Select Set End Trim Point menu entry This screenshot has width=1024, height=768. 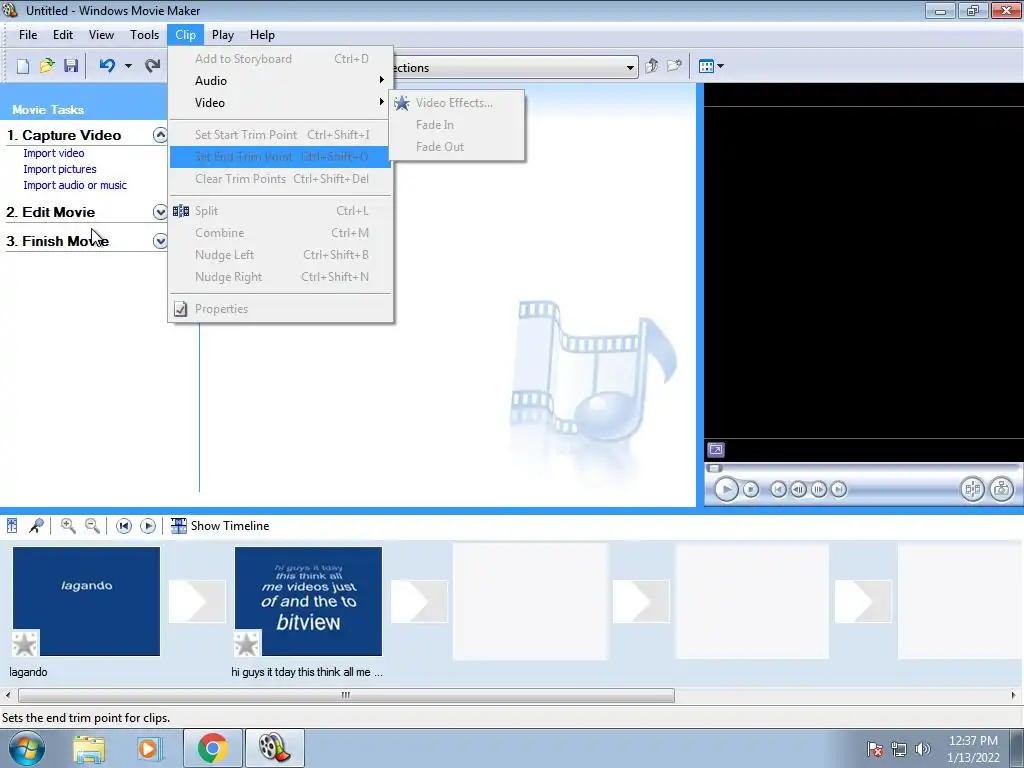[x=280, y=157]
